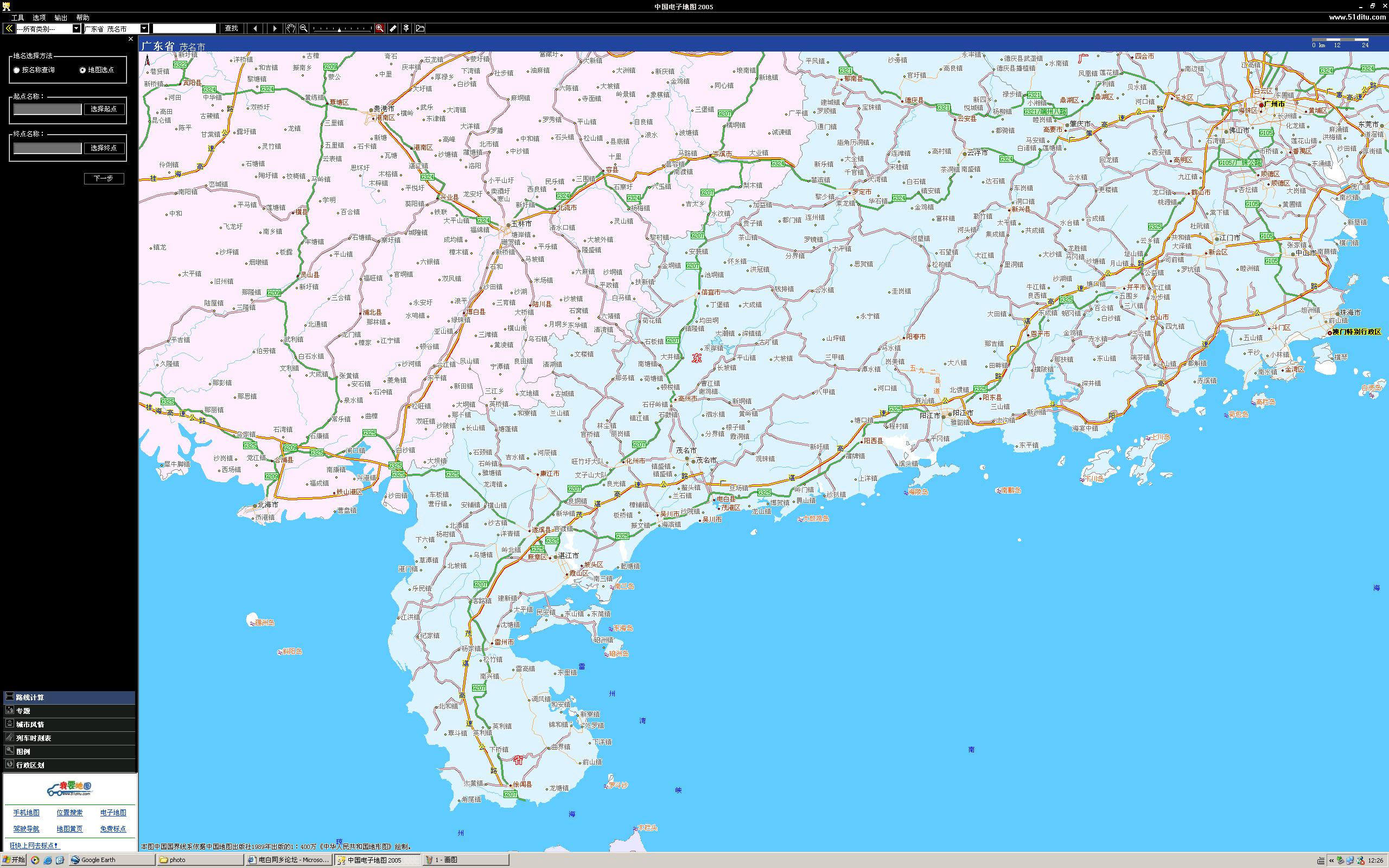Screen dimensions: 1389x868
Task: Select the hand pan tool
Action: pyautogui.click(x=291, y=28)
